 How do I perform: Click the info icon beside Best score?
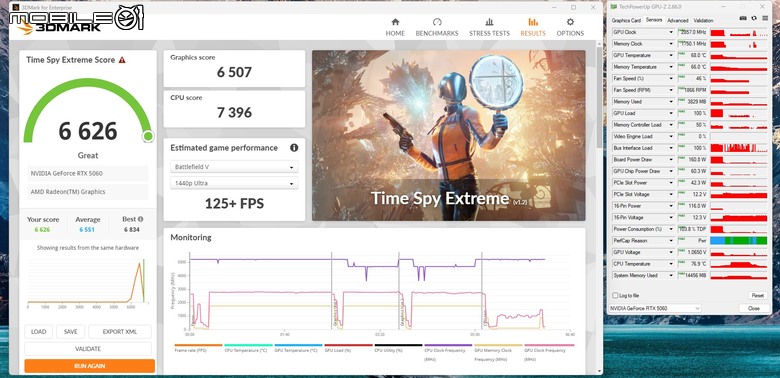point(141,219)
